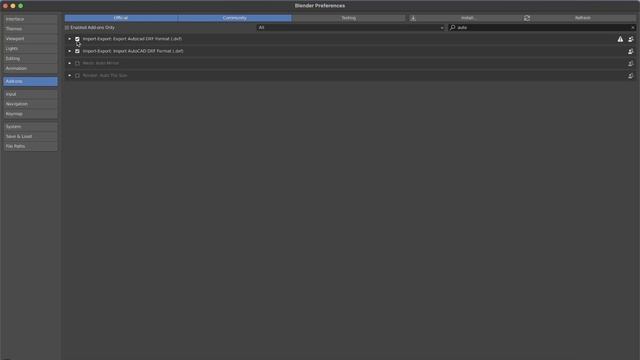Viewport: 640px width, 360px height.
Task: Open the Save & Load preferences section
Action: pos(30,136)
